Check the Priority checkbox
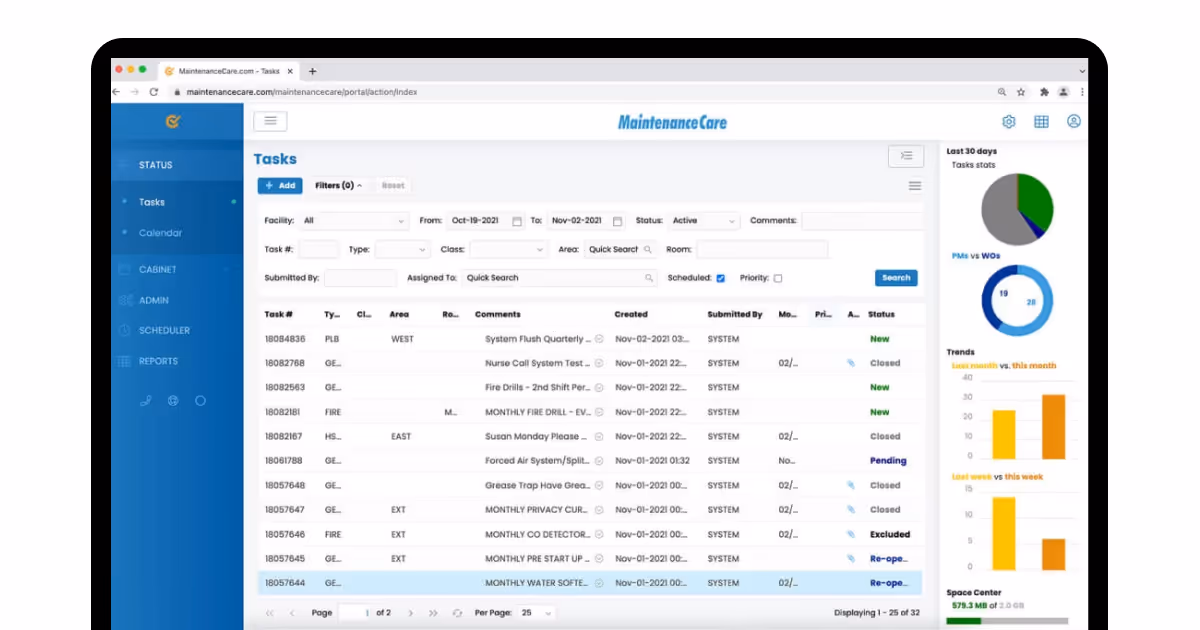 tap(778, 278)
